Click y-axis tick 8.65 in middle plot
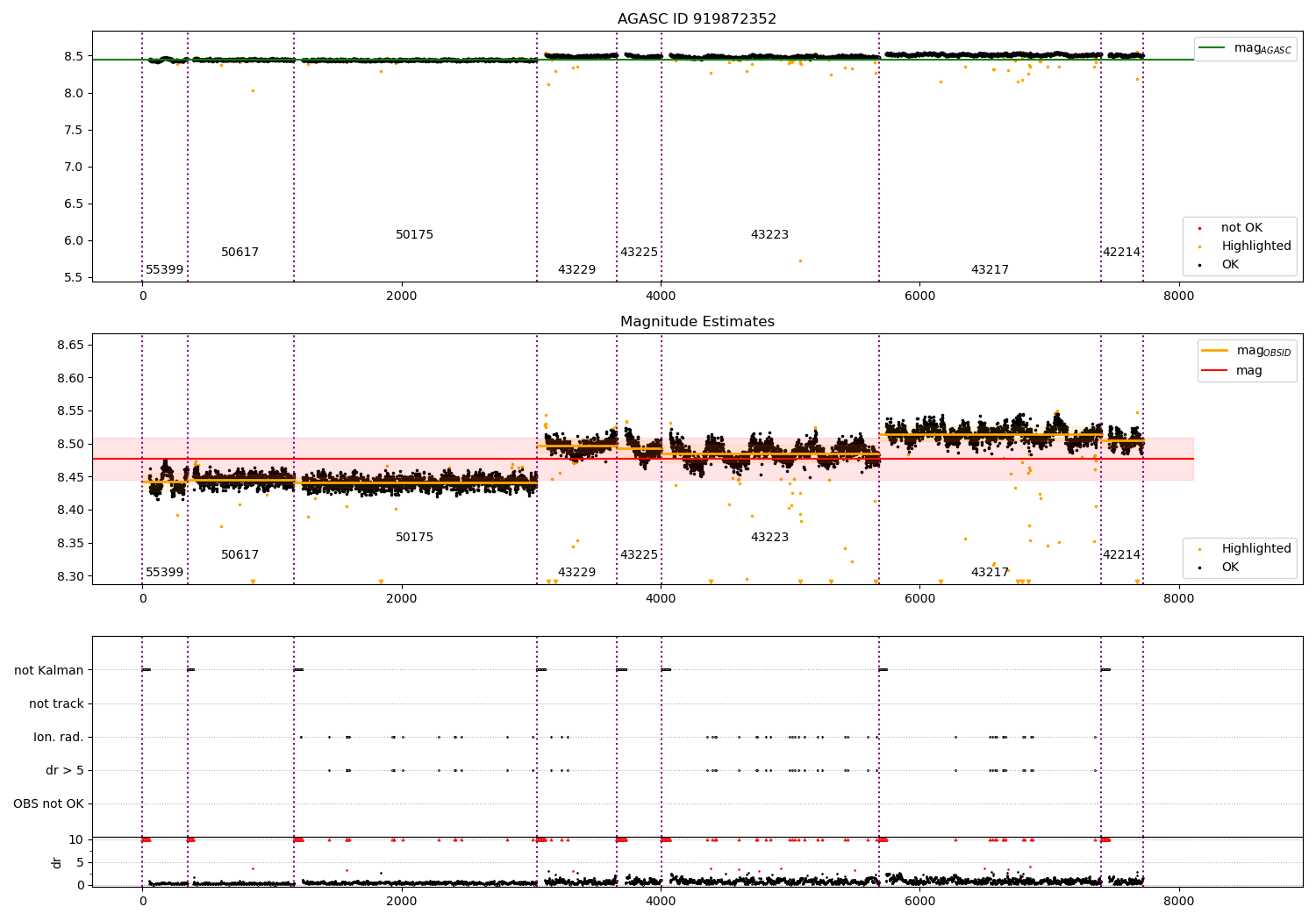 click(70, 345)
